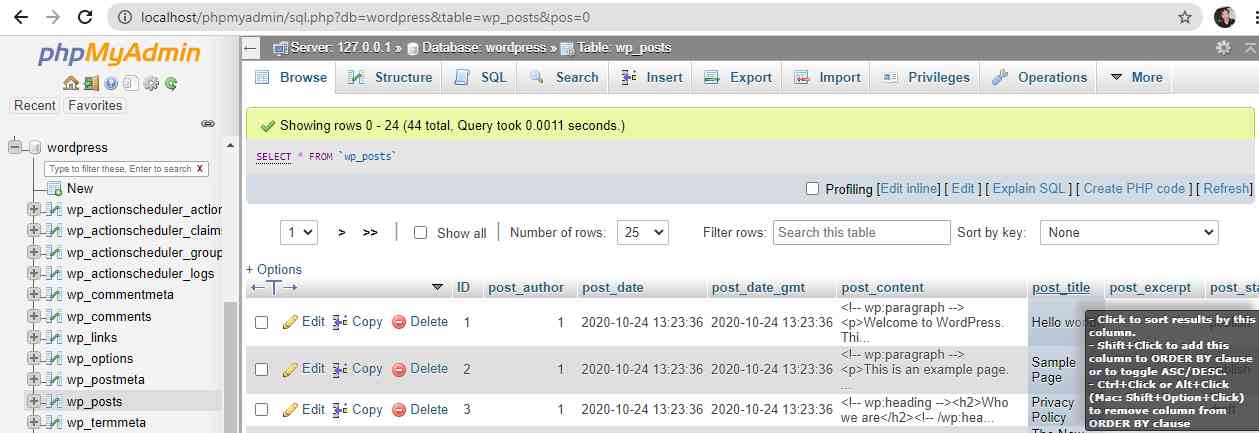Open the Number of rows dropdown
This screenshot has height=433, width=1259.
click(642, 232)
